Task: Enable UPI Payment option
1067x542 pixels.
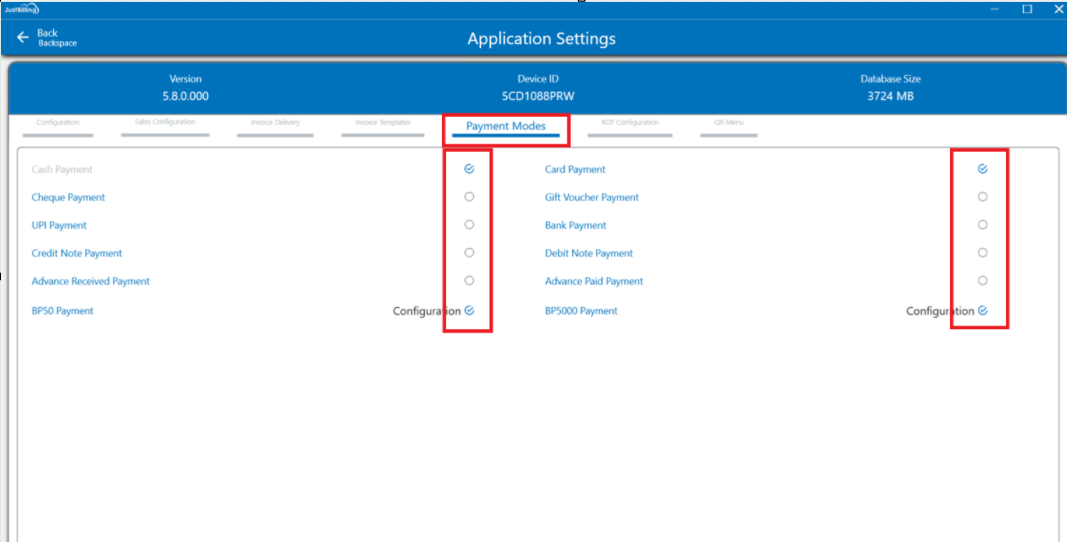Action: pos(469,225)
